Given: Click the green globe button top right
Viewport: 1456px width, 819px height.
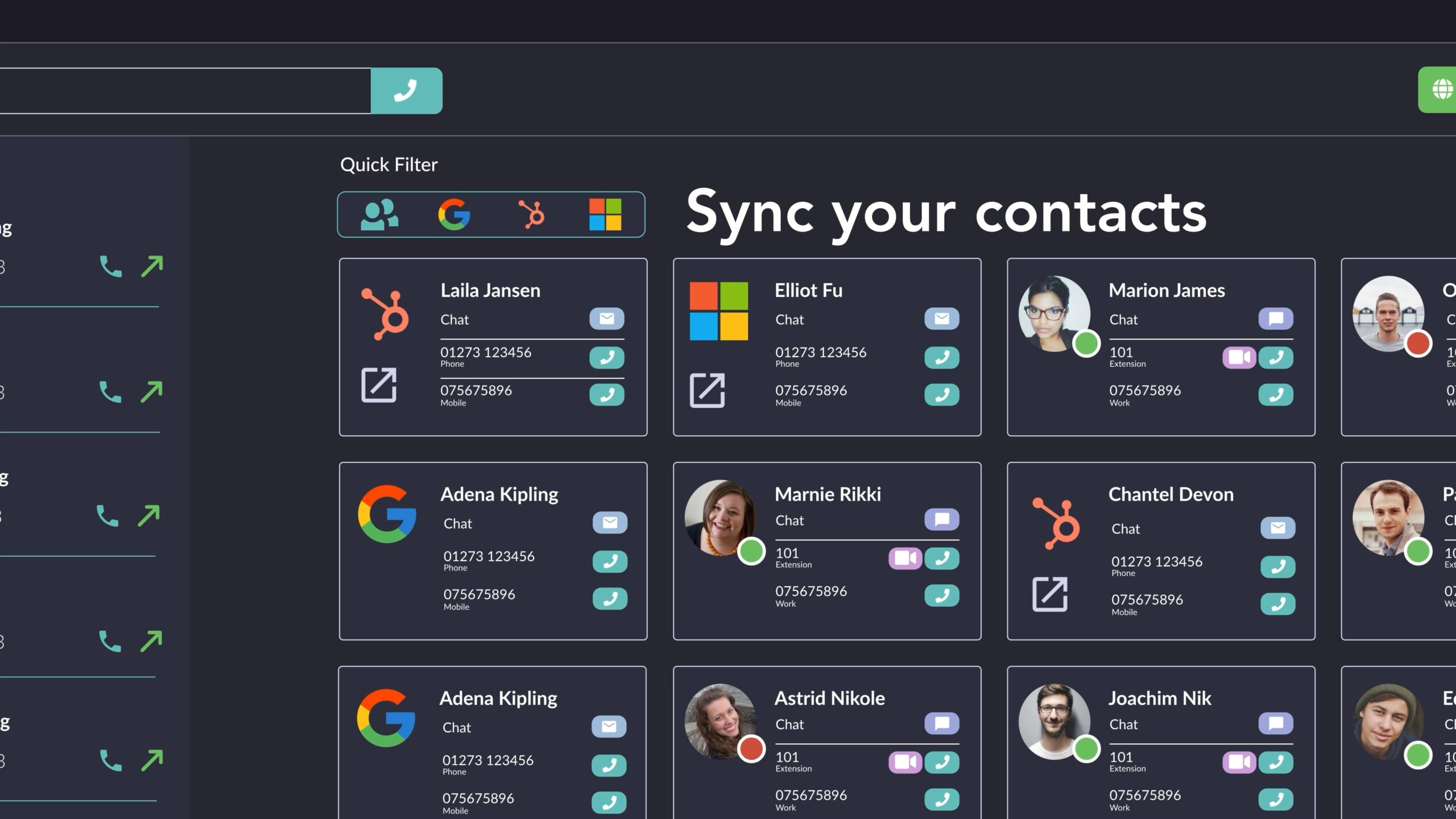Looking at the screenshot, I should 1443,90.
